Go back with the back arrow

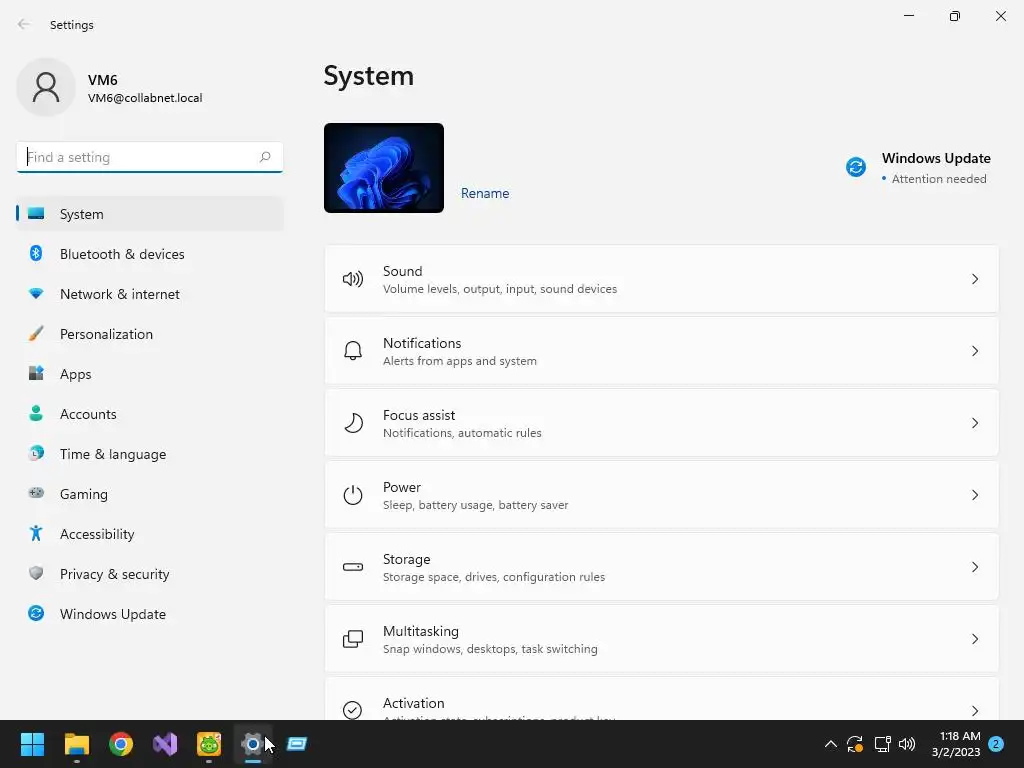click(x=24, y=24)
